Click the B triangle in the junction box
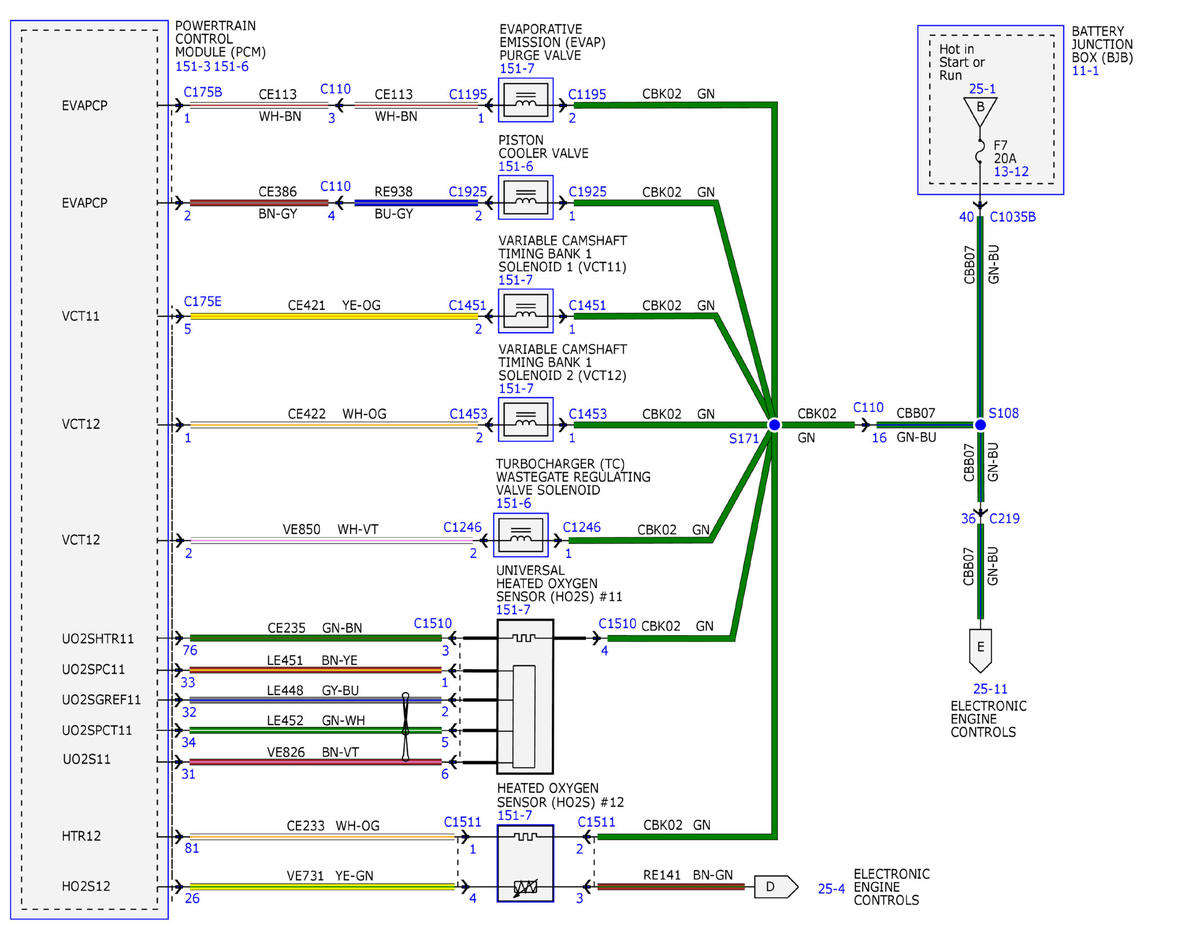Viewport: 1200px width, 927px height. click(x=981, y=113)
